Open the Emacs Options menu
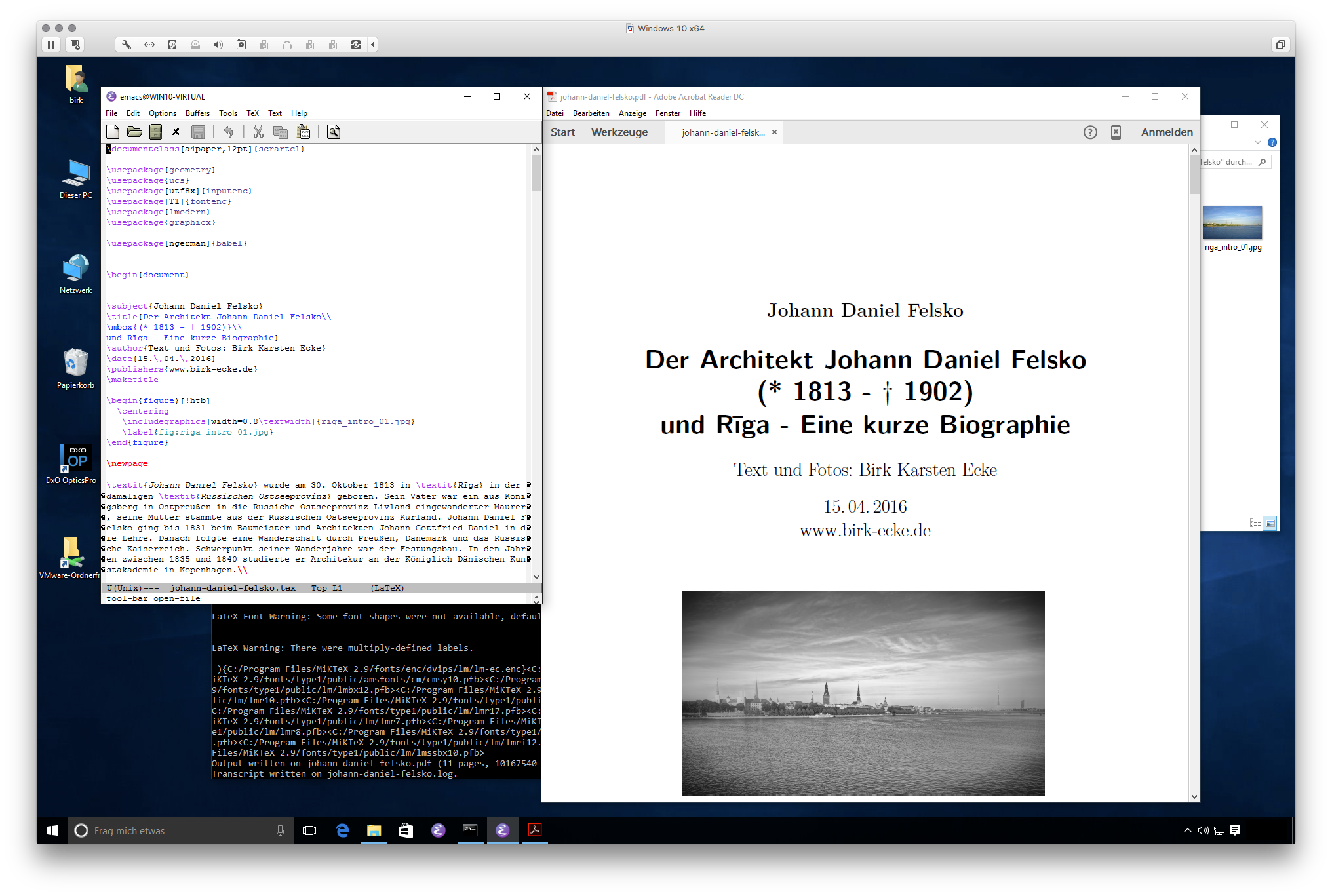1332x896 pixels. 163,113
